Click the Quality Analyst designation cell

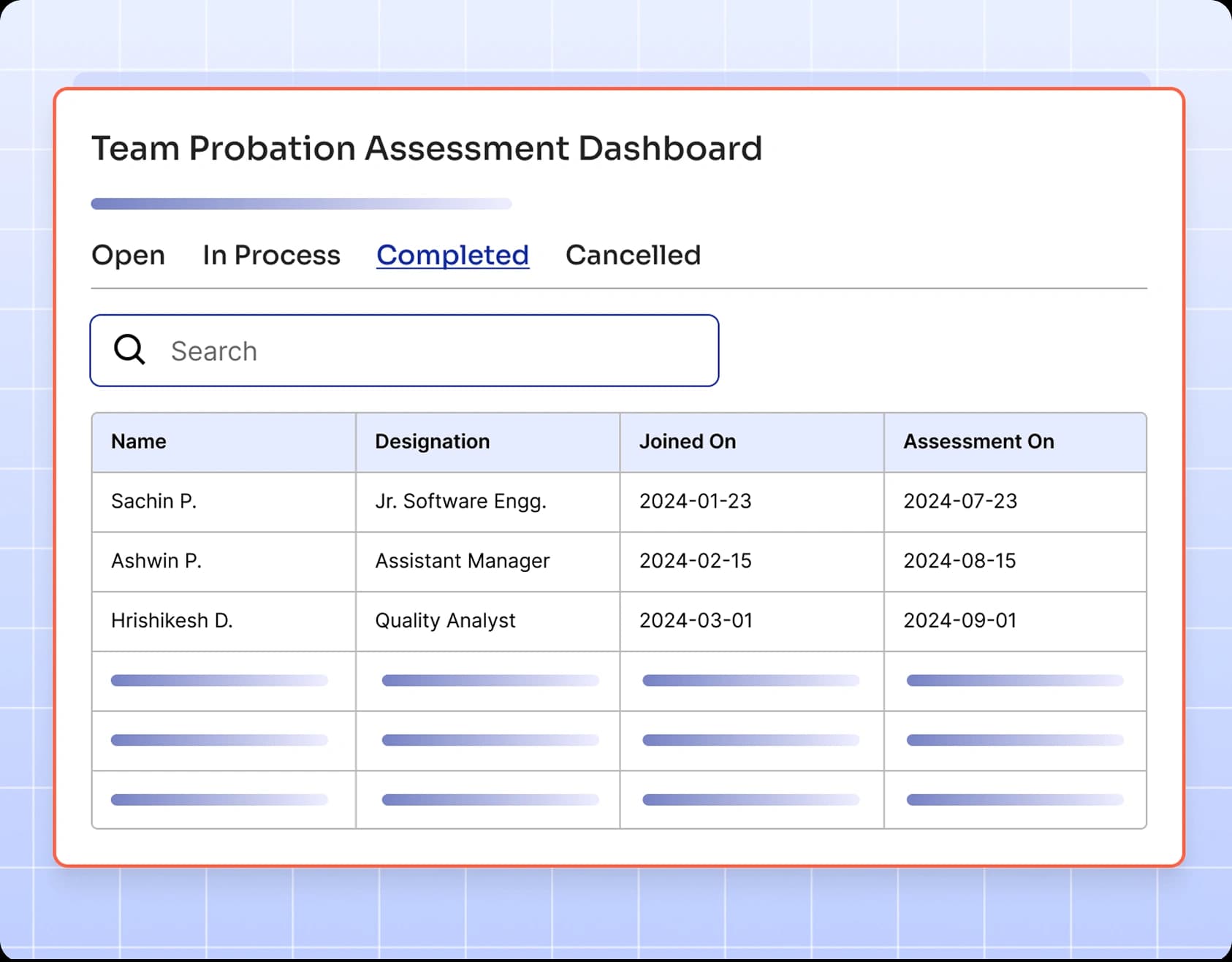coord(445,621)
